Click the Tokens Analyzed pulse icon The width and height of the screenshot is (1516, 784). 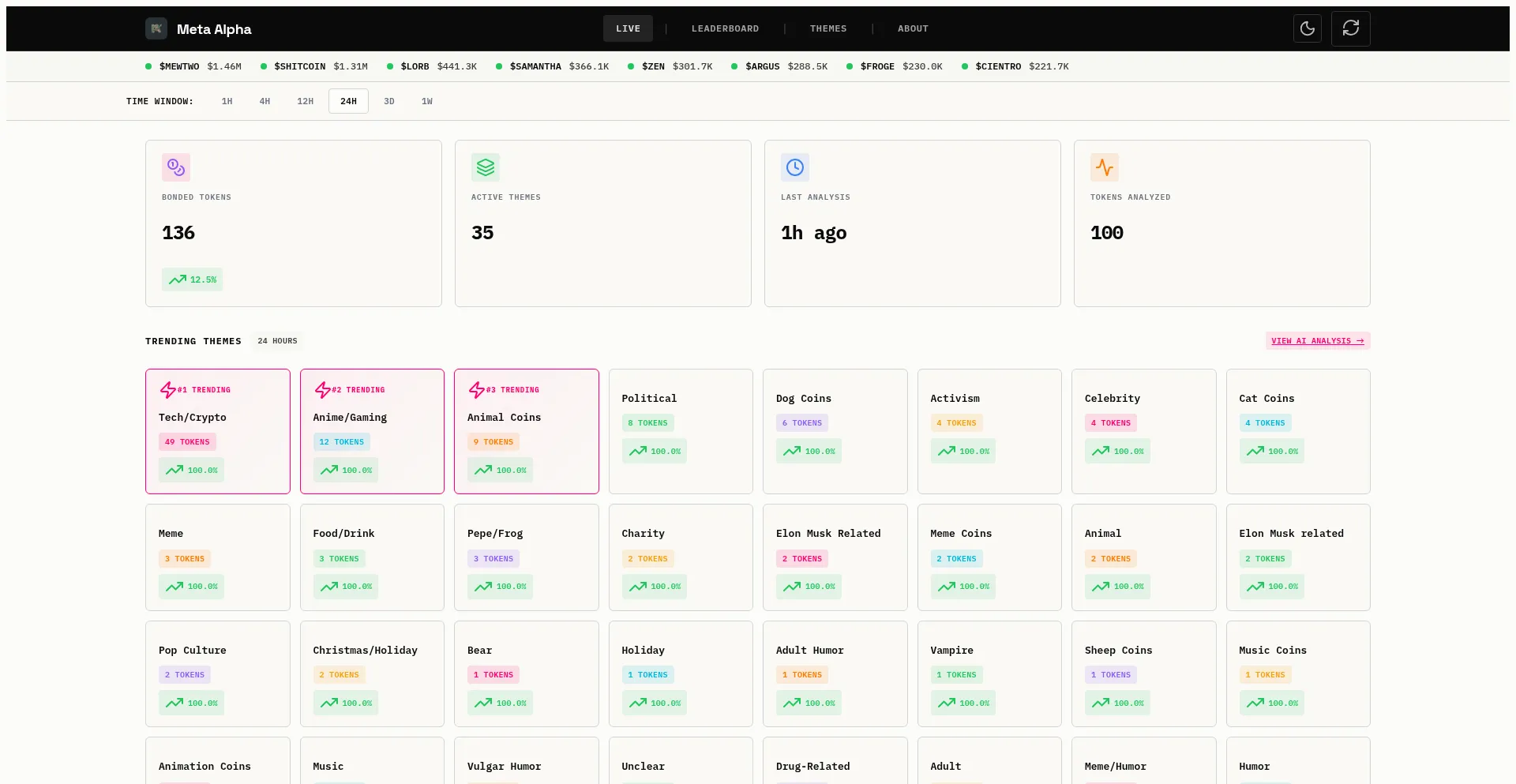1105,167
